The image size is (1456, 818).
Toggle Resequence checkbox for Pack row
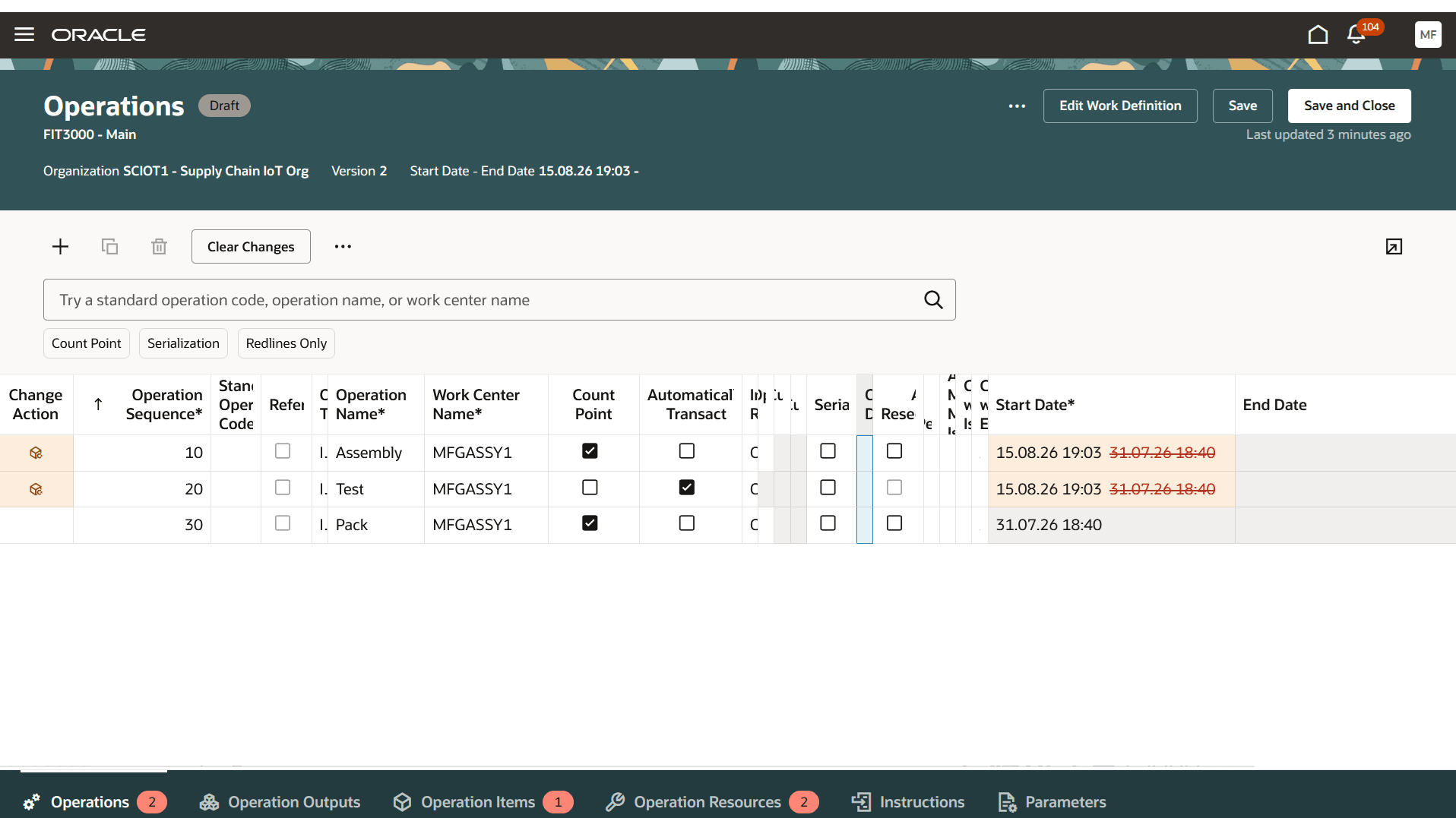pos(894,523)
